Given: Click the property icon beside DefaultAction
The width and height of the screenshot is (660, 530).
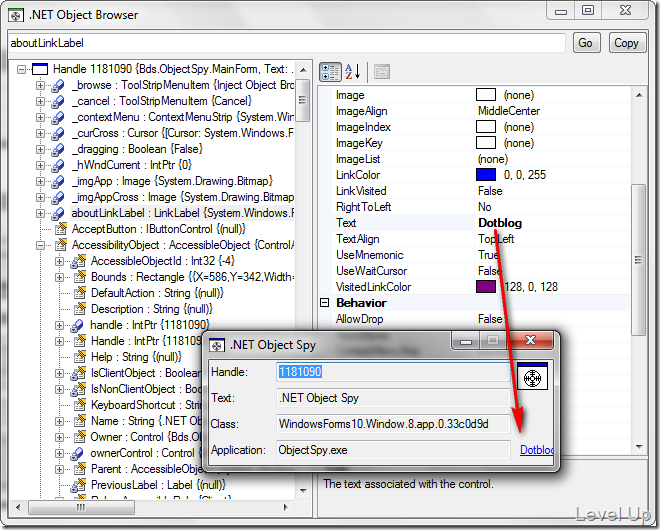Looking at the screenshot, I should click(x=80, y=293).
